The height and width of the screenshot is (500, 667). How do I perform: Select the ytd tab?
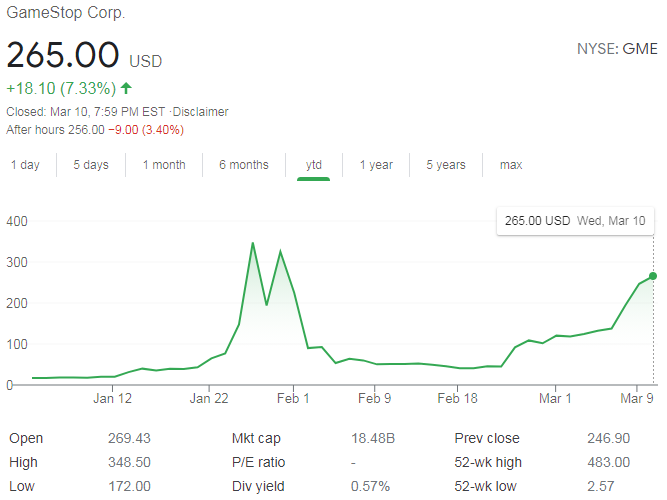click(x=314, y=165)
